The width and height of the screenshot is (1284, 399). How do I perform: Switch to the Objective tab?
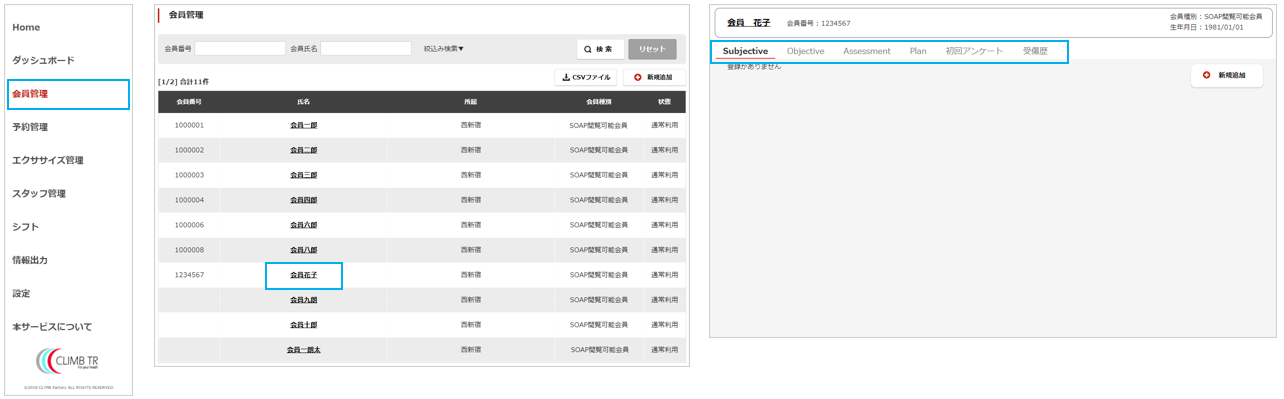tap(806, 51)
